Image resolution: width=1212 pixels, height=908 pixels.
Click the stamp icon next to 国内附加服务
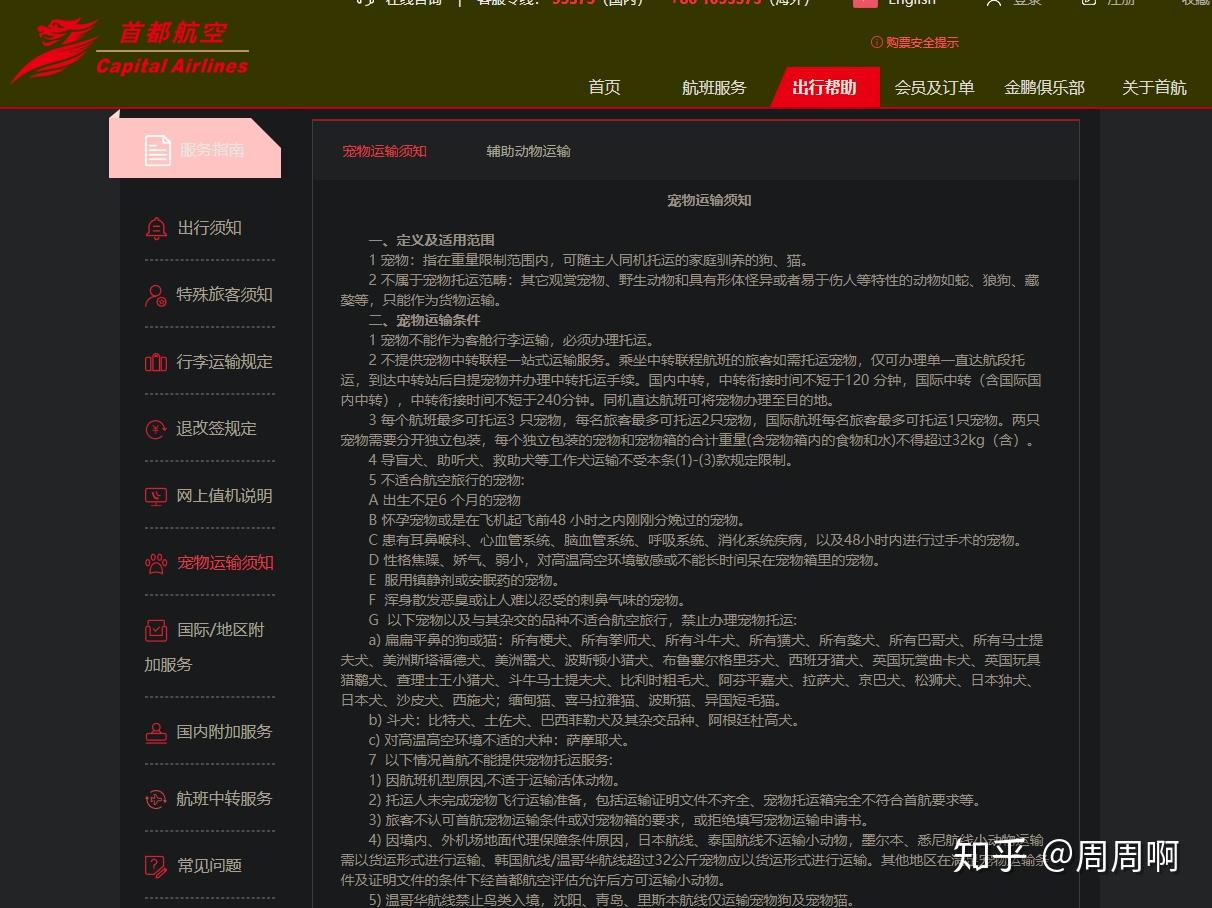tap(156, 732)
